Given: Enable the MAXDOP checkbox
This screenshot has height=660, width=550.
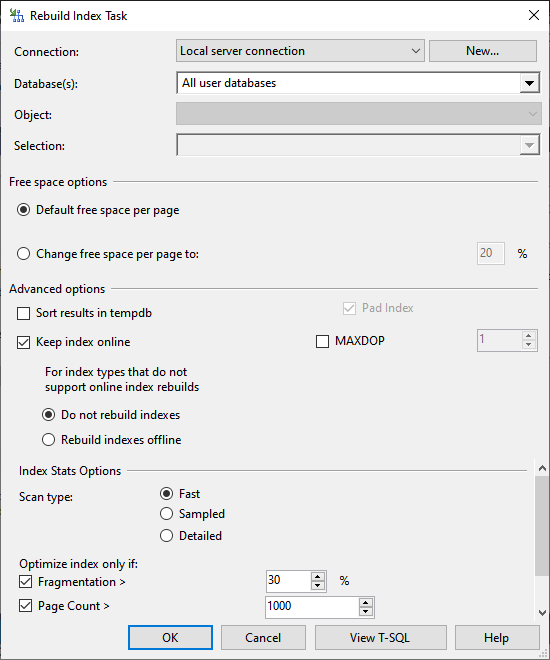Looking at the screenshot, I should 322,341.
